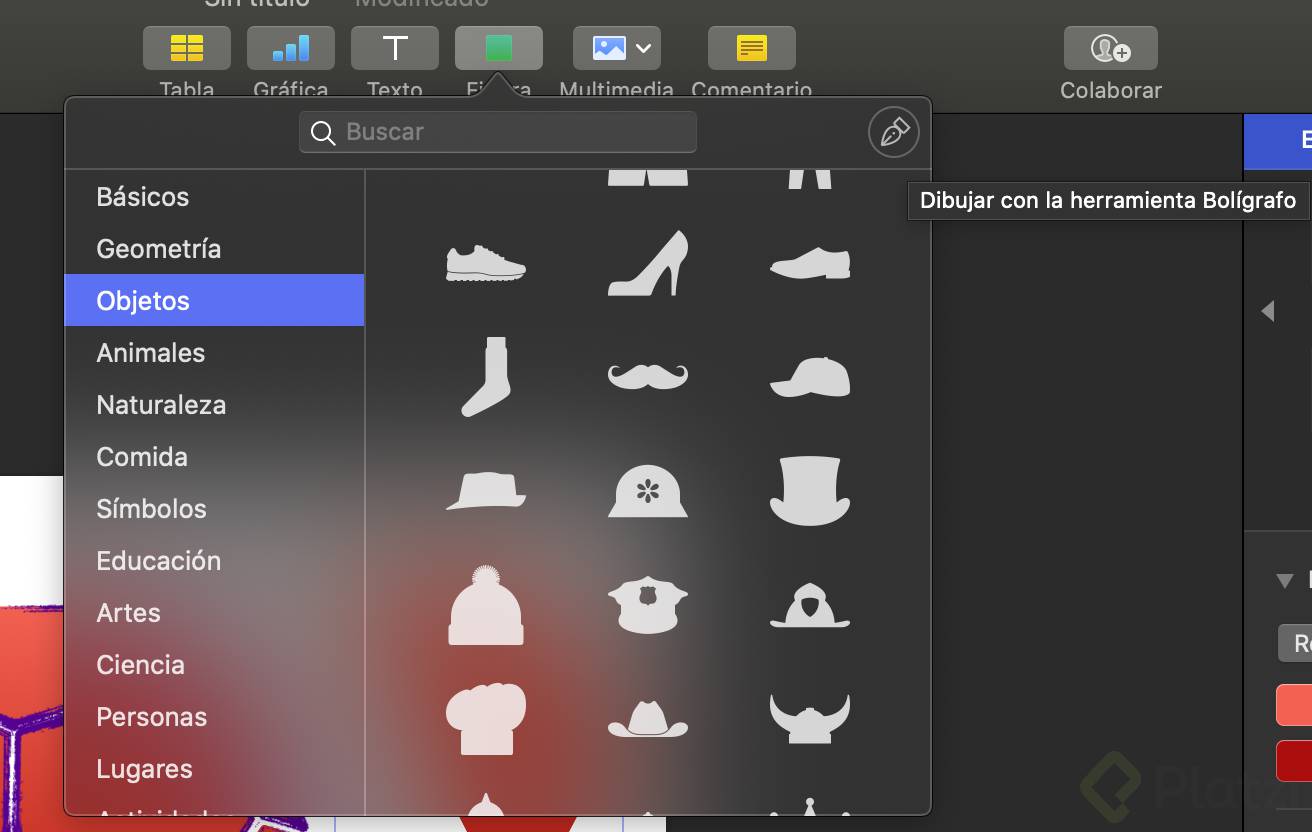Choose the baseball cap shape
The image size is (1312, 832).
click(x=810, y=376)
